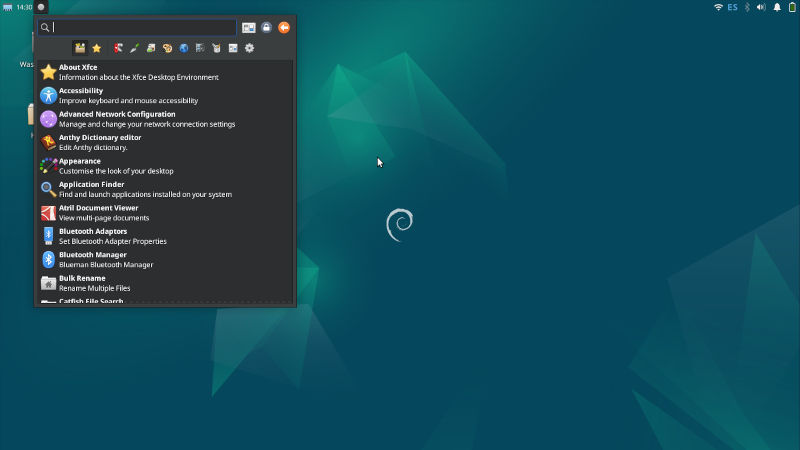Image resolution: width=800 pixels, height=450 pixels.
Task: Click the 14:30 panel clock
Action: tap(24, 7)
